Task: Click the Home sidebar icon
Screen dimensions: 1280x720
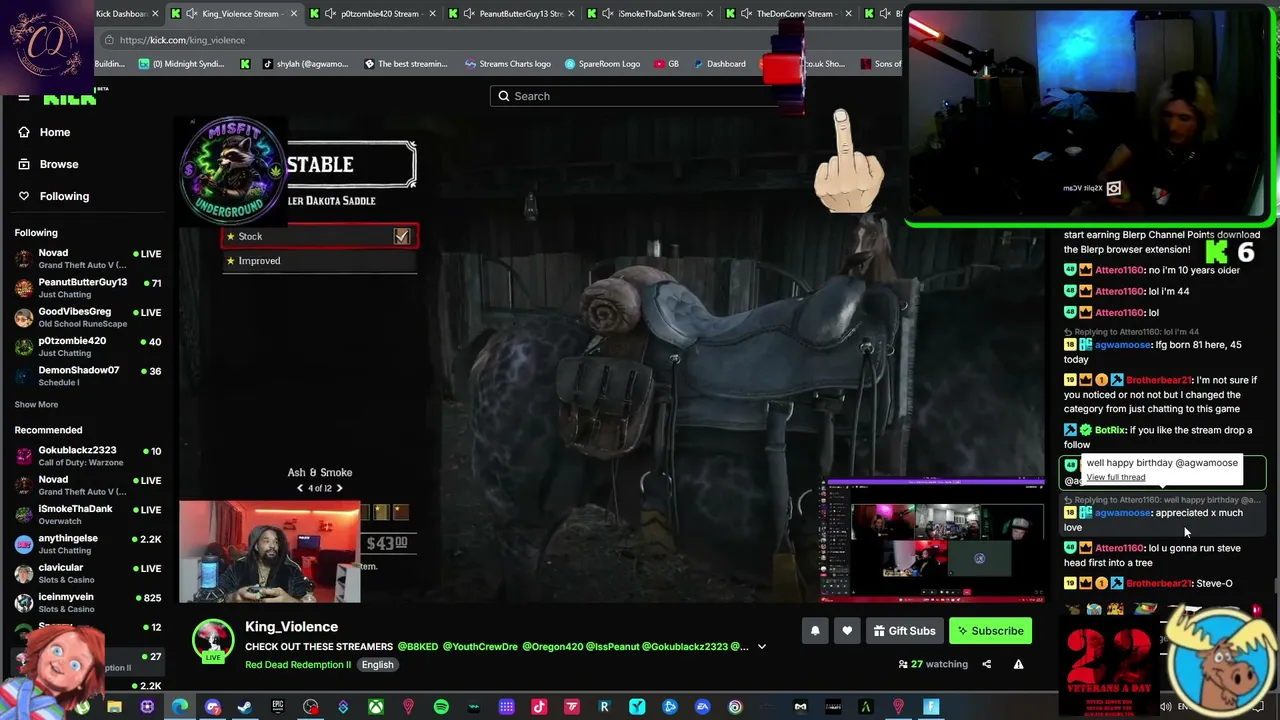Action: 24,132
